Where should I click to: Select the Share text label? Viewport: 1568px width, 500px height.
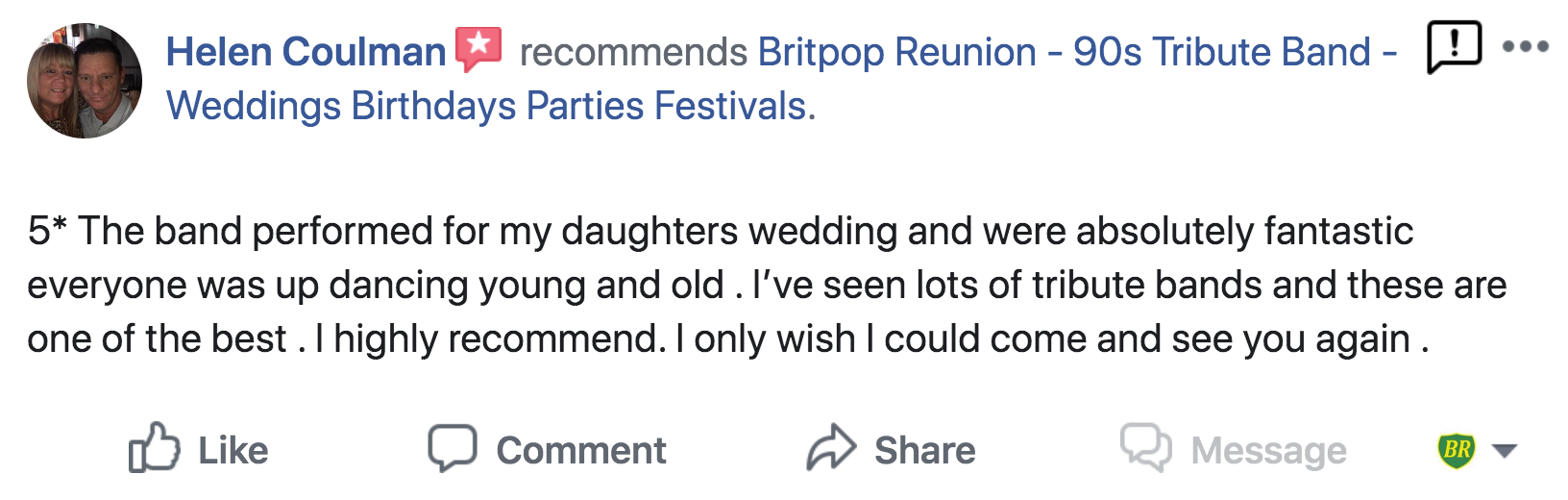pyautogui.click(x=925, y=450)
